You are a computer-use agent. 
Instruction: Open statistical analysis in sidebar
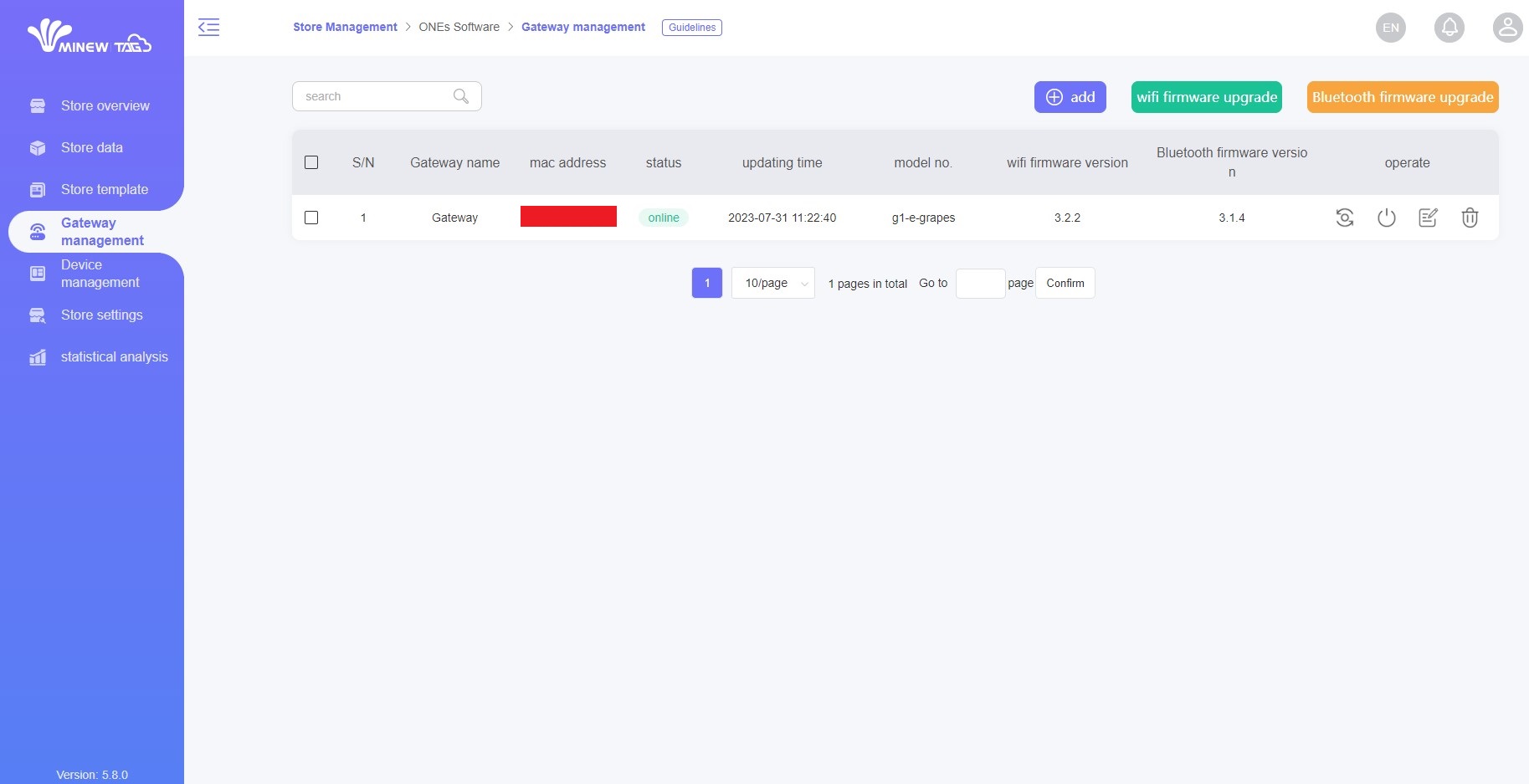point(114,356)
